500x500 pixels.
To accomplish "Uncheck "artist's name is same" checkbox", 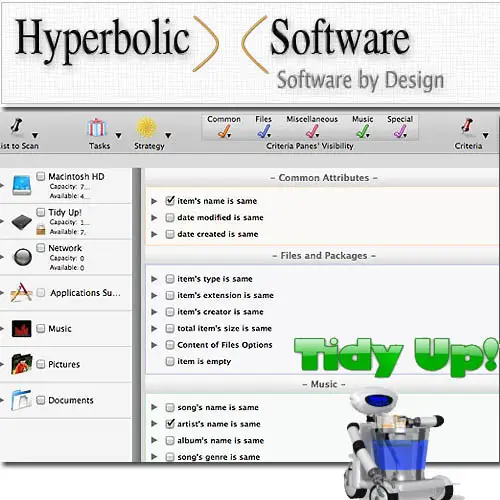I will point(170,424).
